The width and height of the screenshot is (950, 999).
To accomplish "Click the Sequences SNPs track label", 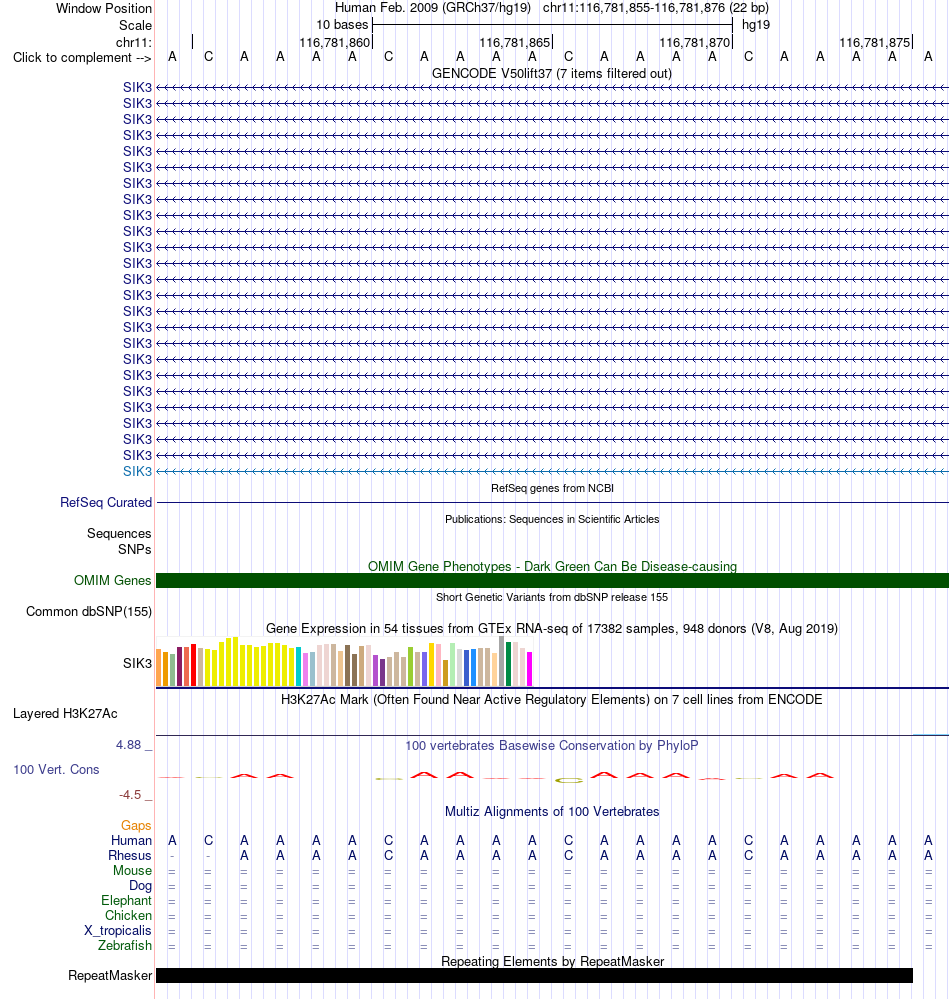I will pos(119,541).
